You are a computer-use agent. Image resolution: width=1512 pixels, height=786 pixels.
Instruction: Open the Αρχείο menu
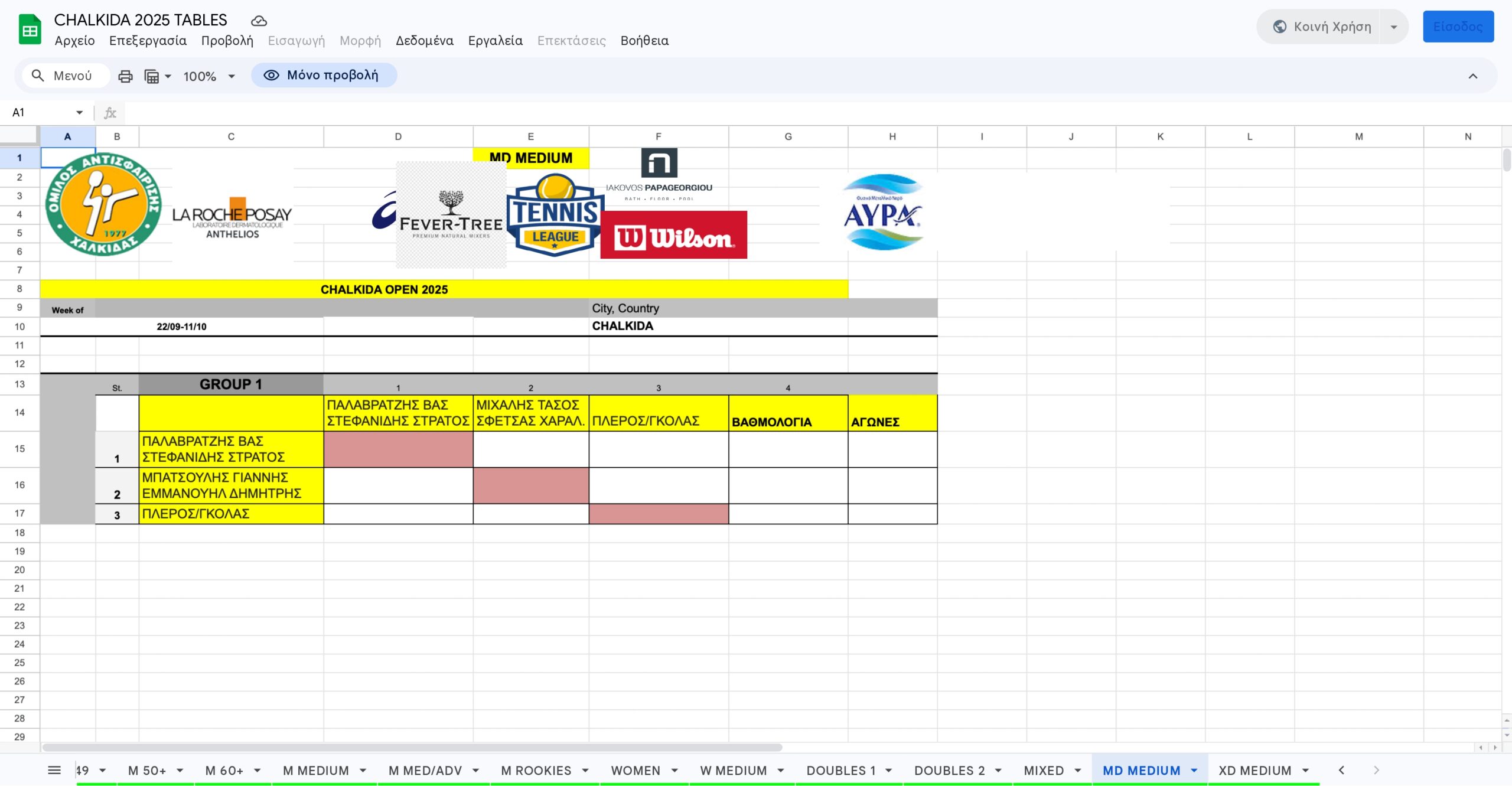(x=74, y=41)
